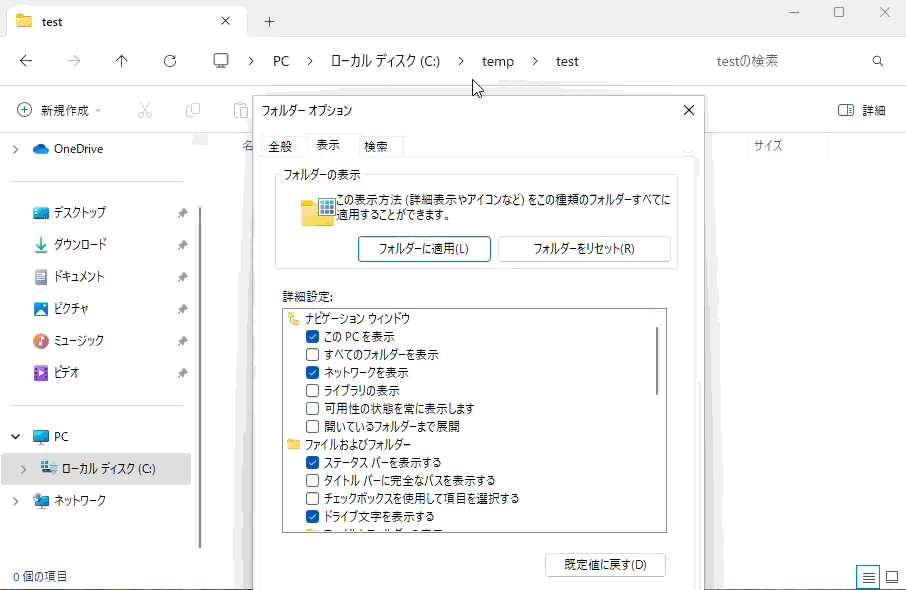906x590 pixels.
Task: Click PC in the address breadcrumb
Action: pos(281,61)
